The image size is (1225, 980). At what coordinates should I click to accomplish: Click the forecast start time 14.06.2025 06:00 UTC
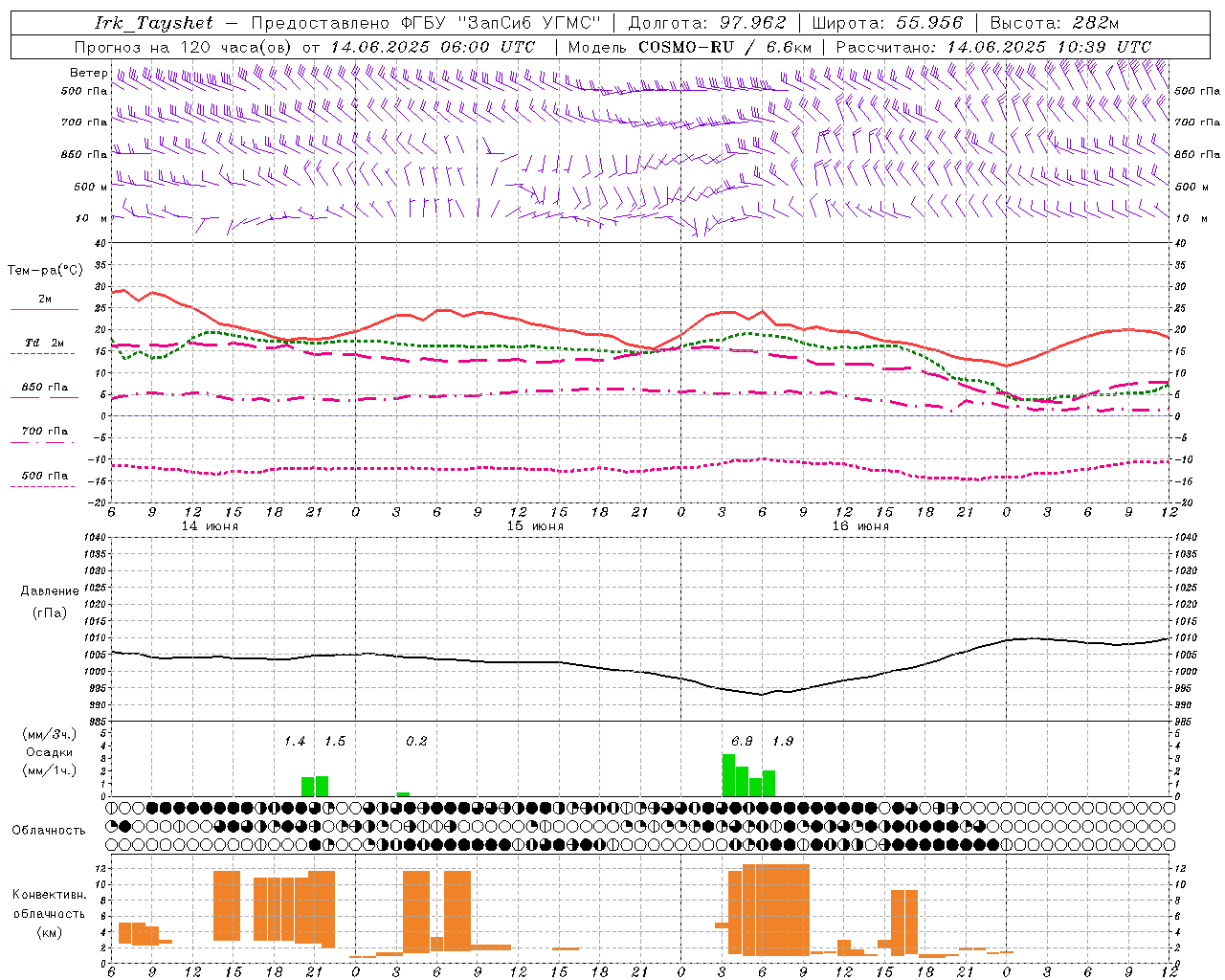(x=433, y=47)
